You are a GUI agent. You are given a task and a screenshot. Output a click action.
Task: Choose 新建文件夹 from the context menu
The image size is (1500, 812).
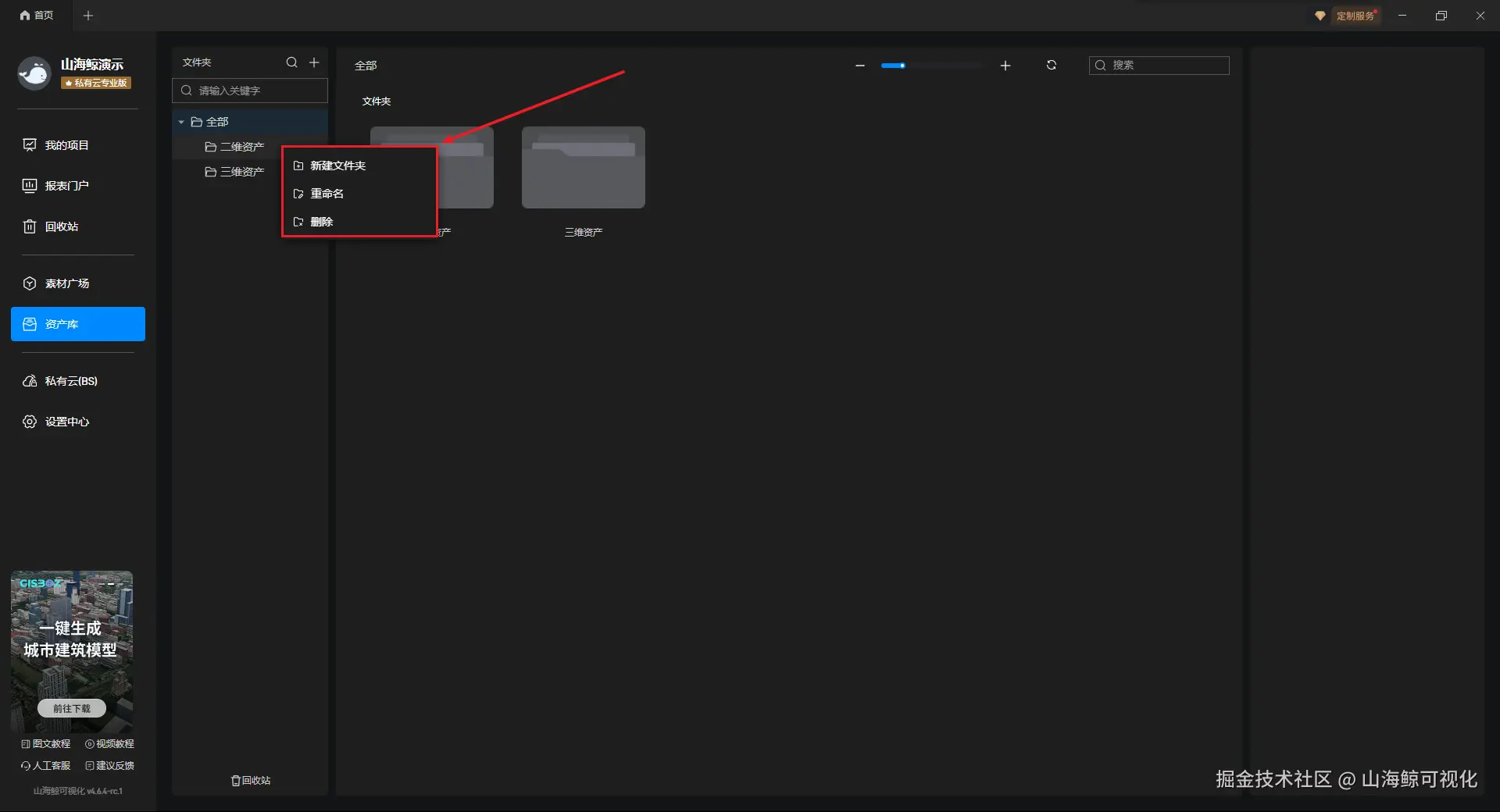(359, 166)
